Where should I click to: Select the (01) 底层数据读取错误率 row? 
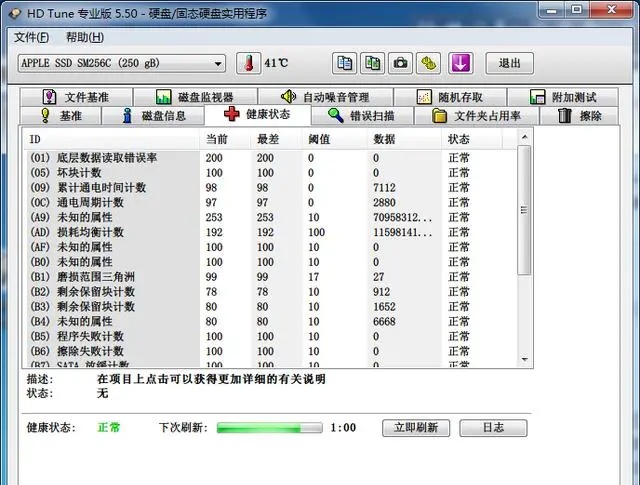click(x=271, y=158)
